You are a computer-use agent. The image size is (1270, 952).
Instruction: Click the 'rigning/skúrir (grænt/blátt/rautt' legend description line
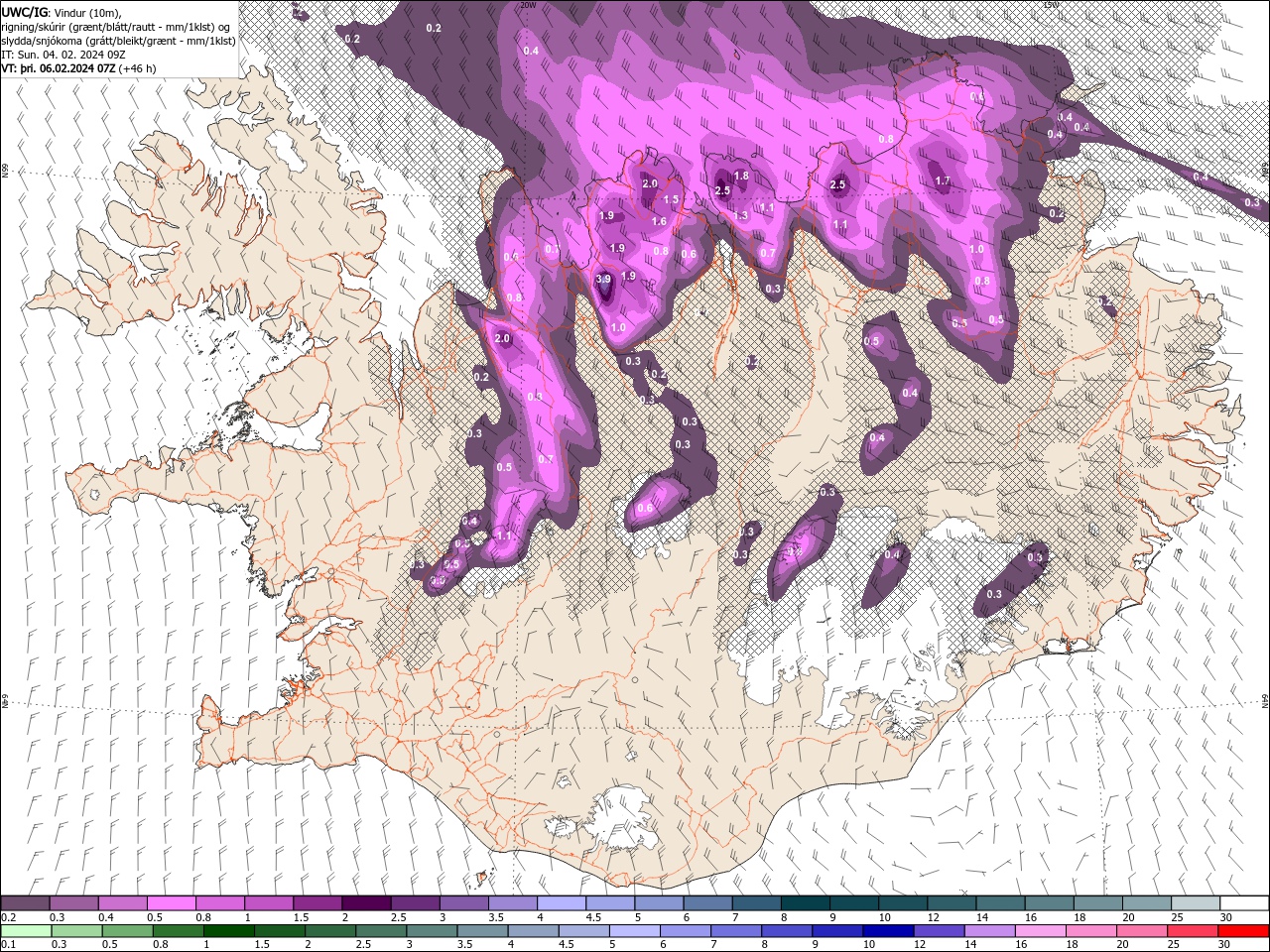point(117,27)
